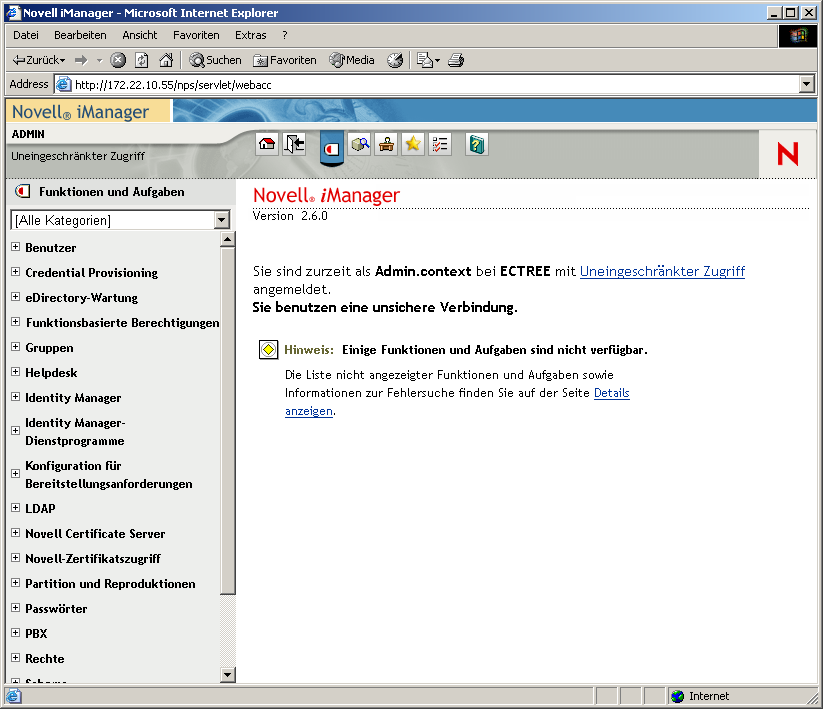The width and height of the screenshot is (823, 709).
Task: Click the printer icon in the toolbar
Action: pyautogui.click(x=455, y=59)
